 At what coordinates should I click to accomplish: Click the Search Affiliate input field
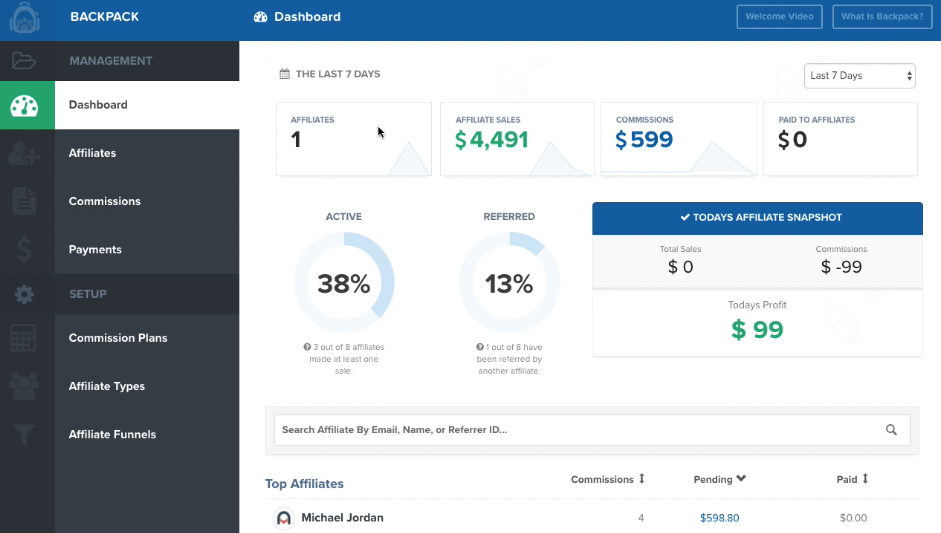click(x=592, y=430)
